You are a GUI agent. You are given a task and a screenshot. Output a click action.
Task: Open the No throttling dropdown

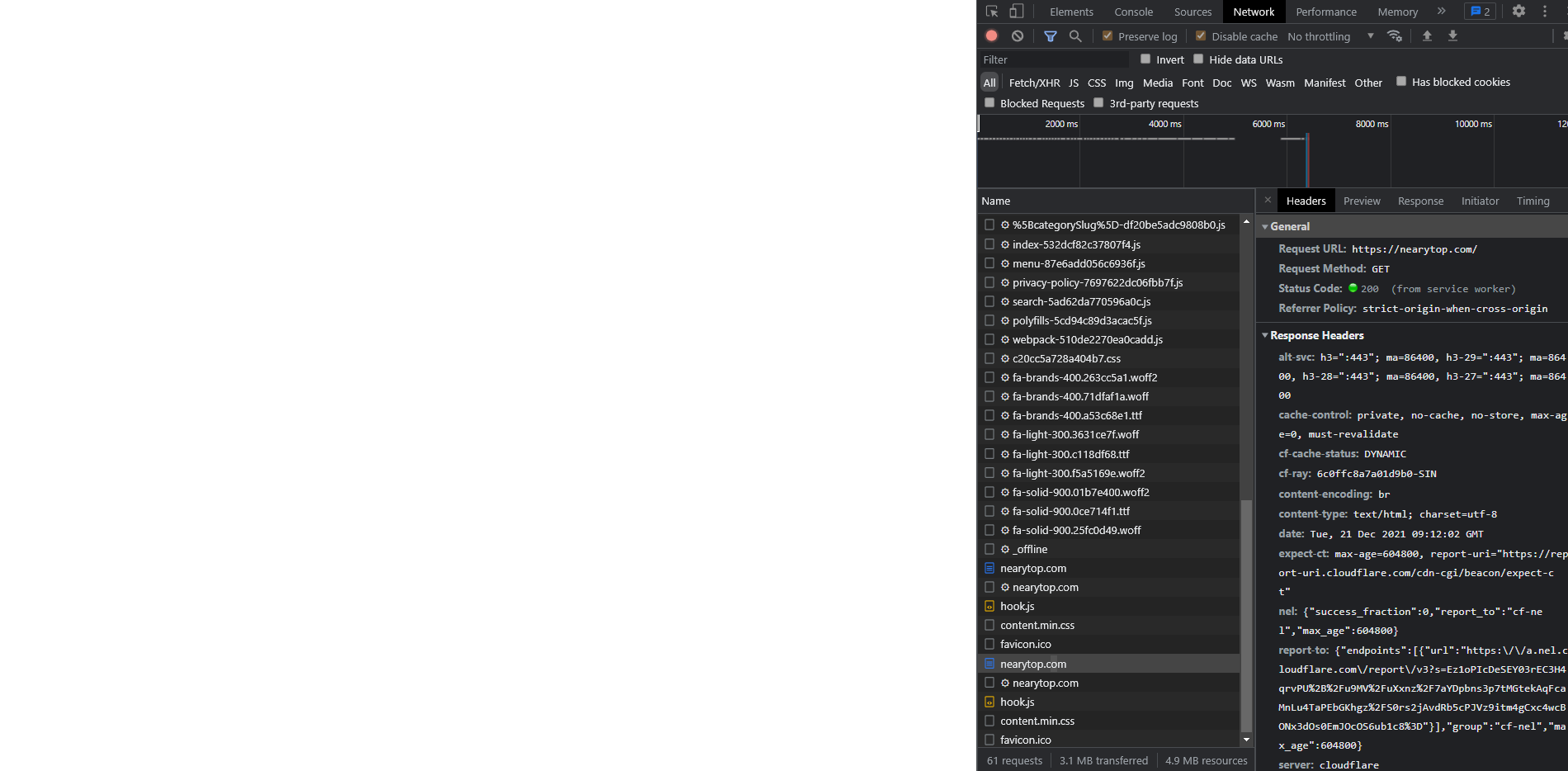point(1330,36)
